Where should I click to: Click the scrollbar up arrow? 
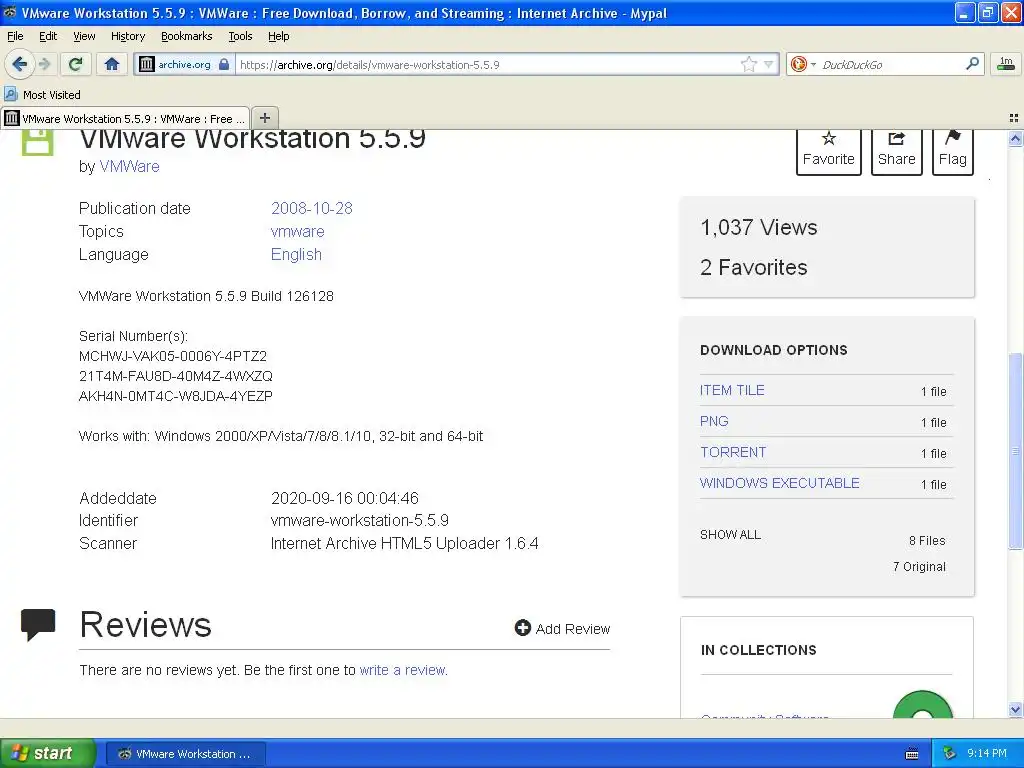tap(1015, 138)
